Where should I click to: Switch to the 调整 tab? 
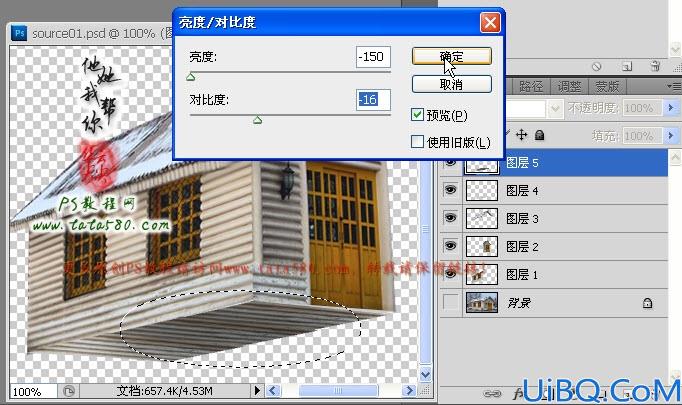569,87
